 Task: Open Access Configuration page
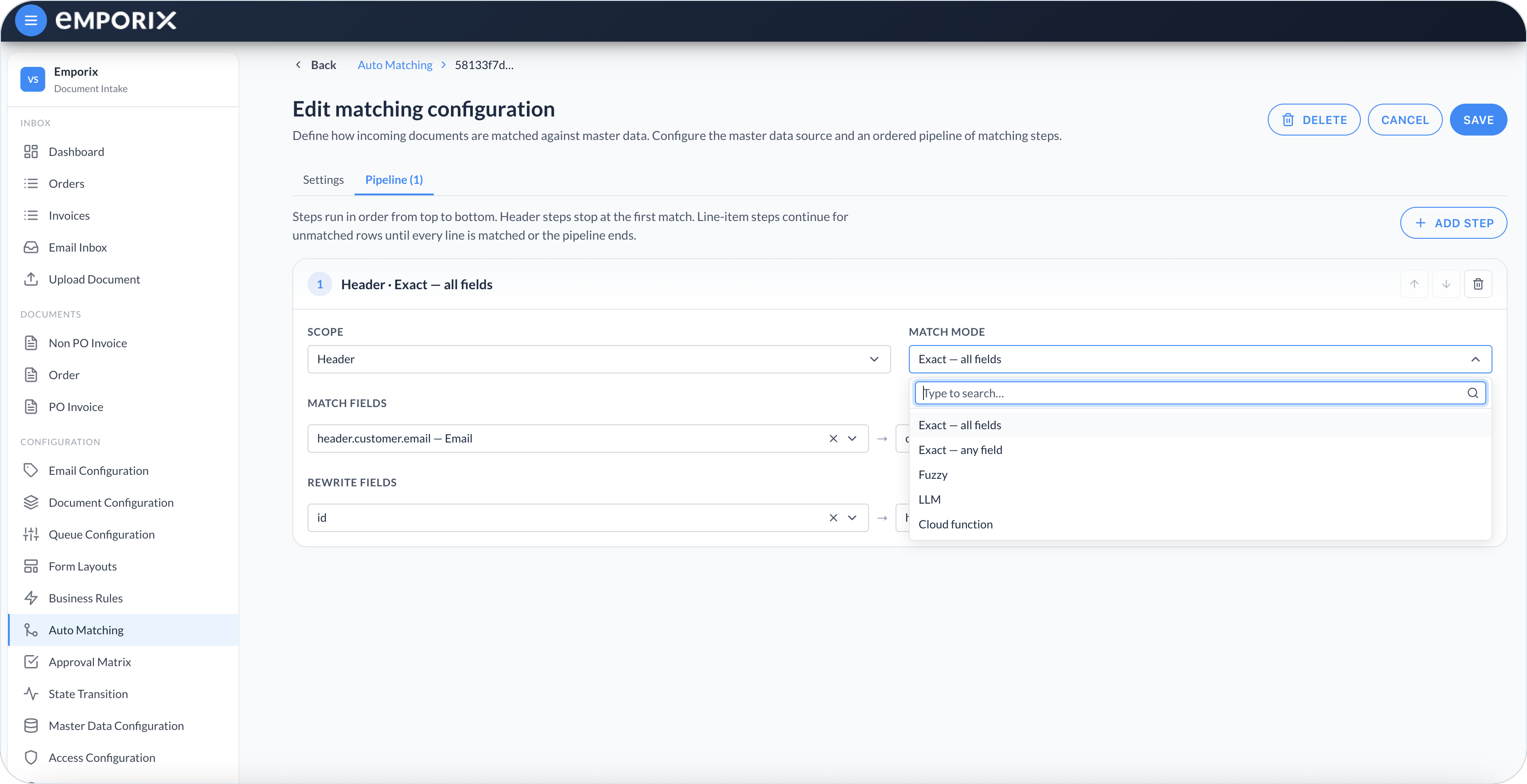pos(123,758)
